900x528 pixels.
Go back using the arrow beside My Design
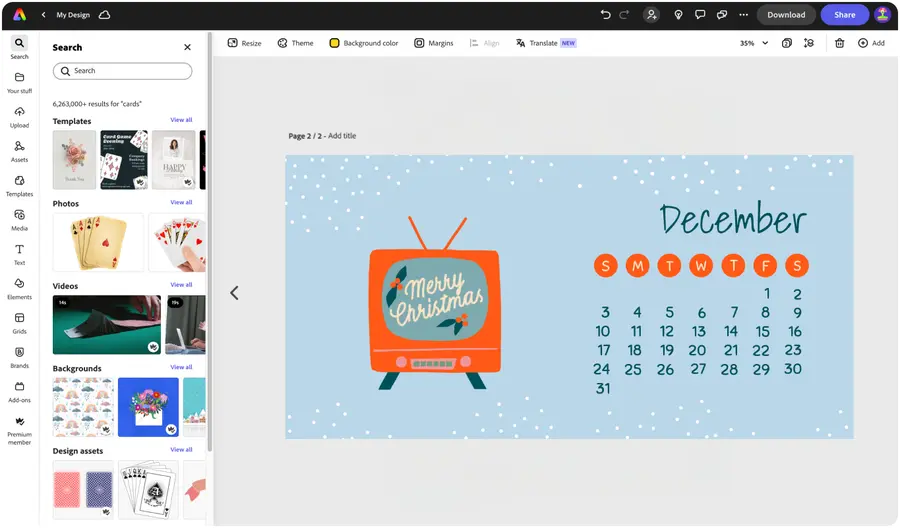click(x=44, y=15)
